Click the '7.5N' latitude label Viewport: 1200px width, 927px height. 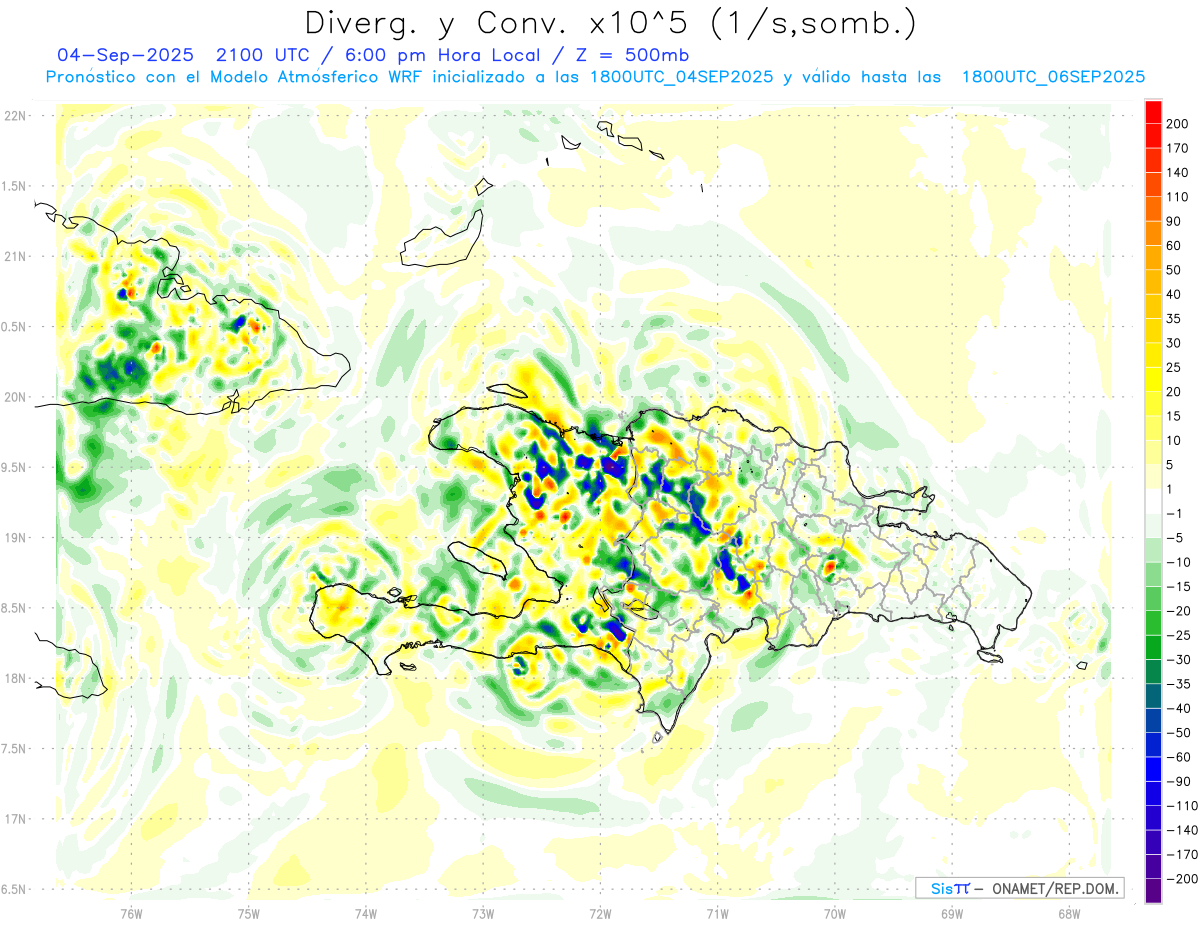pos(14,748)
